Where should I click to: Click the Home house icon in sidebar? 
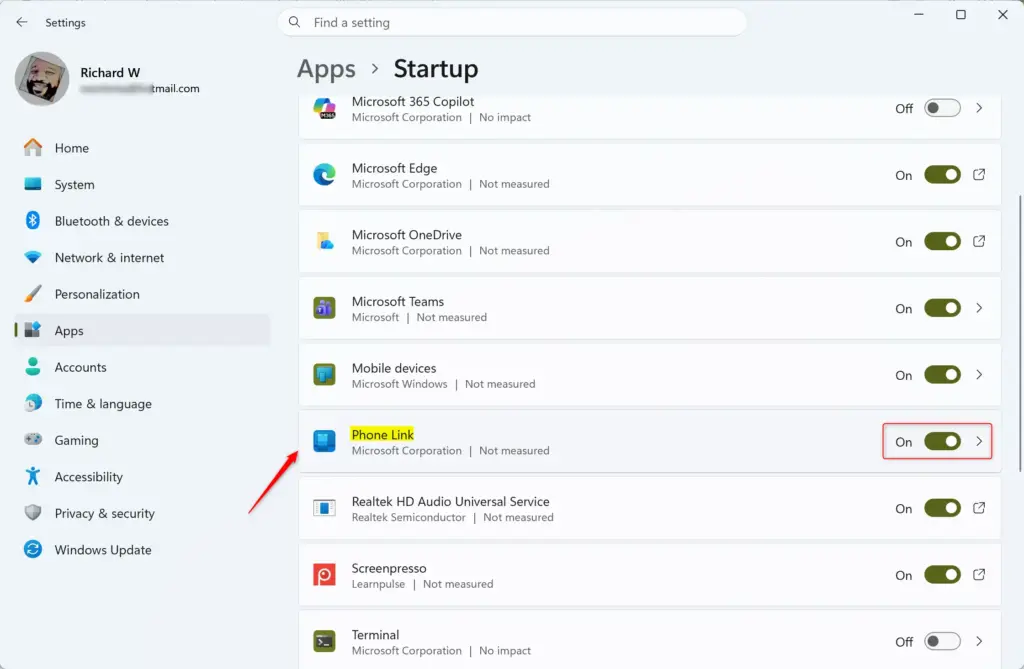click(x=33, y=148)
